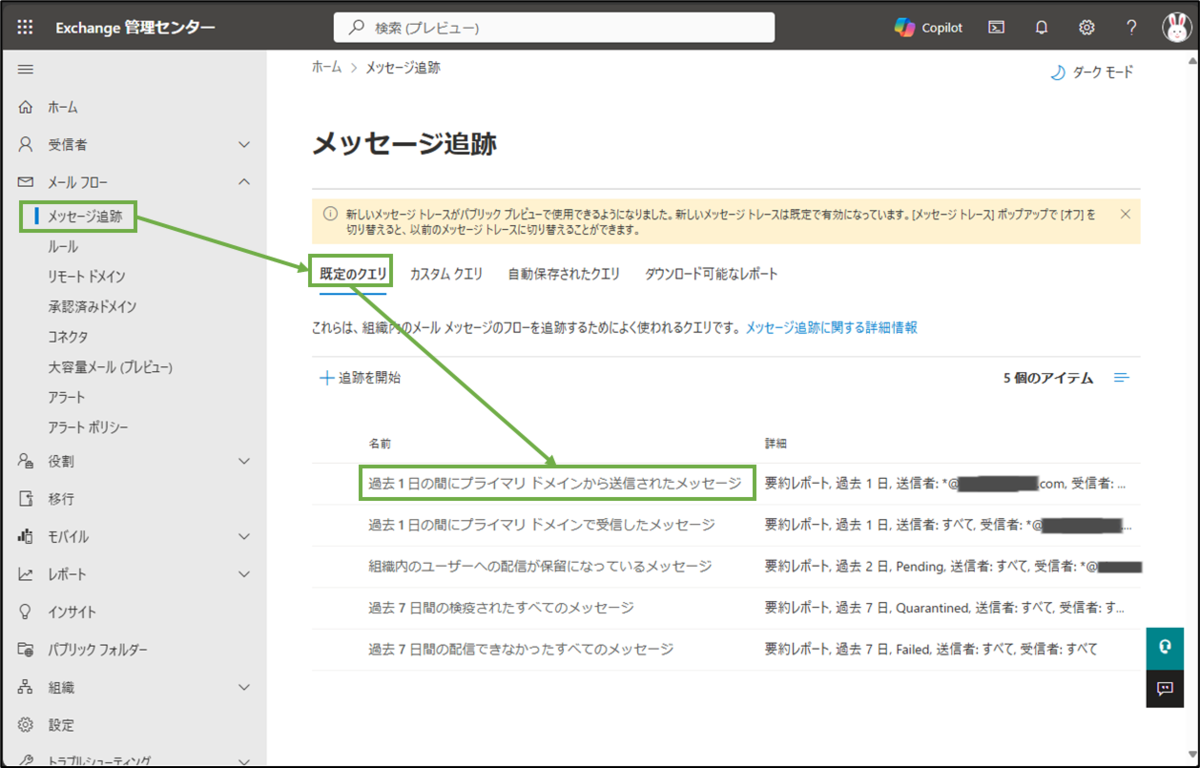This screenshot has width=1200, height=768.
Task: Click the メール フロー envelope icon
Action: point(26,182)
